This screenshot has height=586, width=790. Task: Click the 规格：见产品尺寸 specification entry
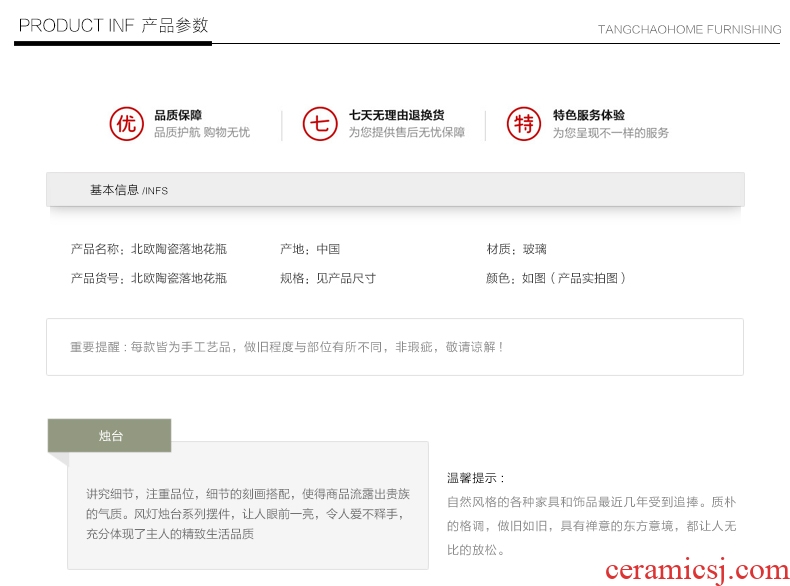pos(328,278)
